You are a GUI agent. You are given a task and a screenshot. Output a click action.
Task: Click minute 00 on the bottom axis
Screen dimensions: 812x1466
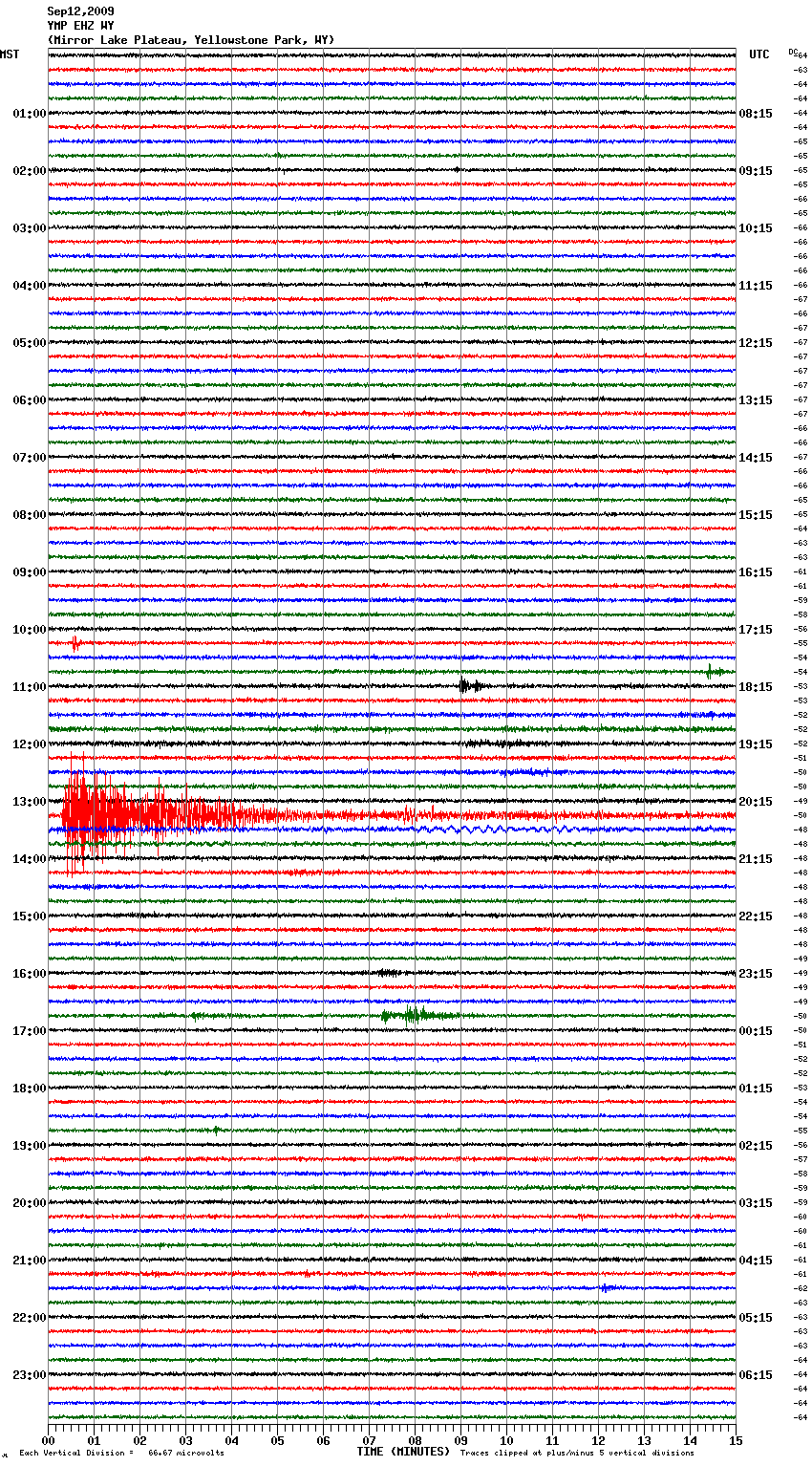click(49, 1440)
